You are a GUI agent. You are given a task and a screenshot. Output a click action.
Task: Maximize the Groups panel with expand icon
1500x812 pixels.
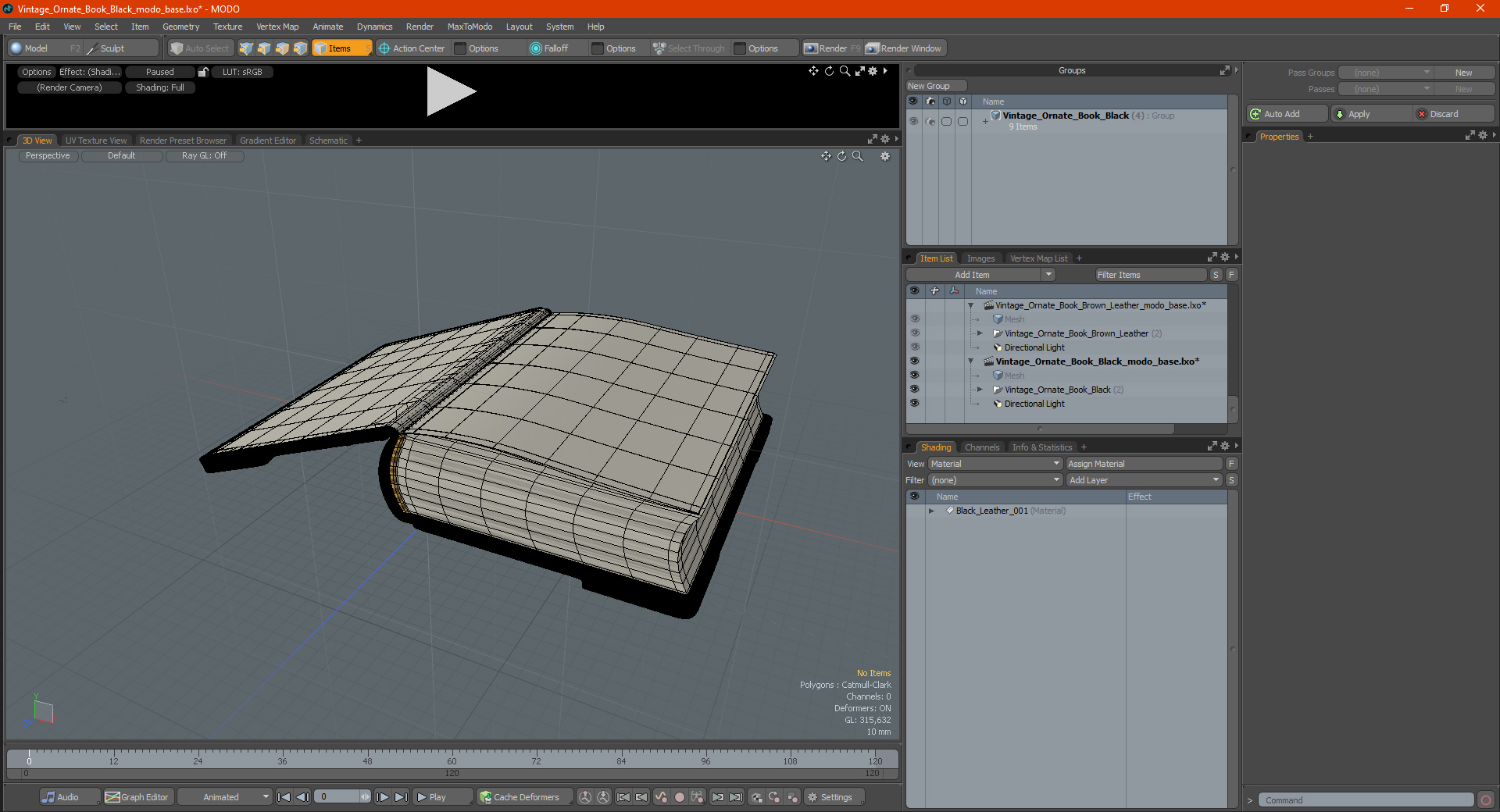click(x=1224, y=70)
